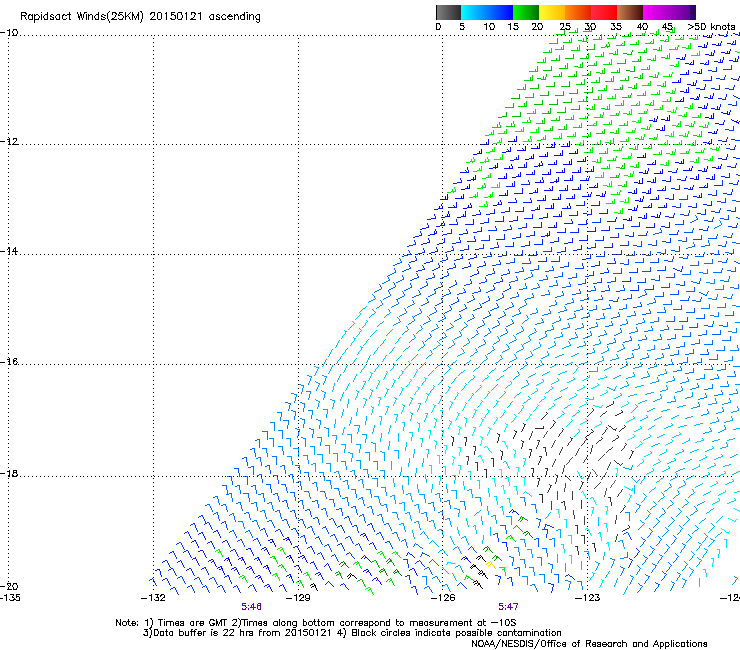The image size is (740, 650).
Task: Select the '40' label under the color bar
Action: pyautogui.click(x=642, y=26)
